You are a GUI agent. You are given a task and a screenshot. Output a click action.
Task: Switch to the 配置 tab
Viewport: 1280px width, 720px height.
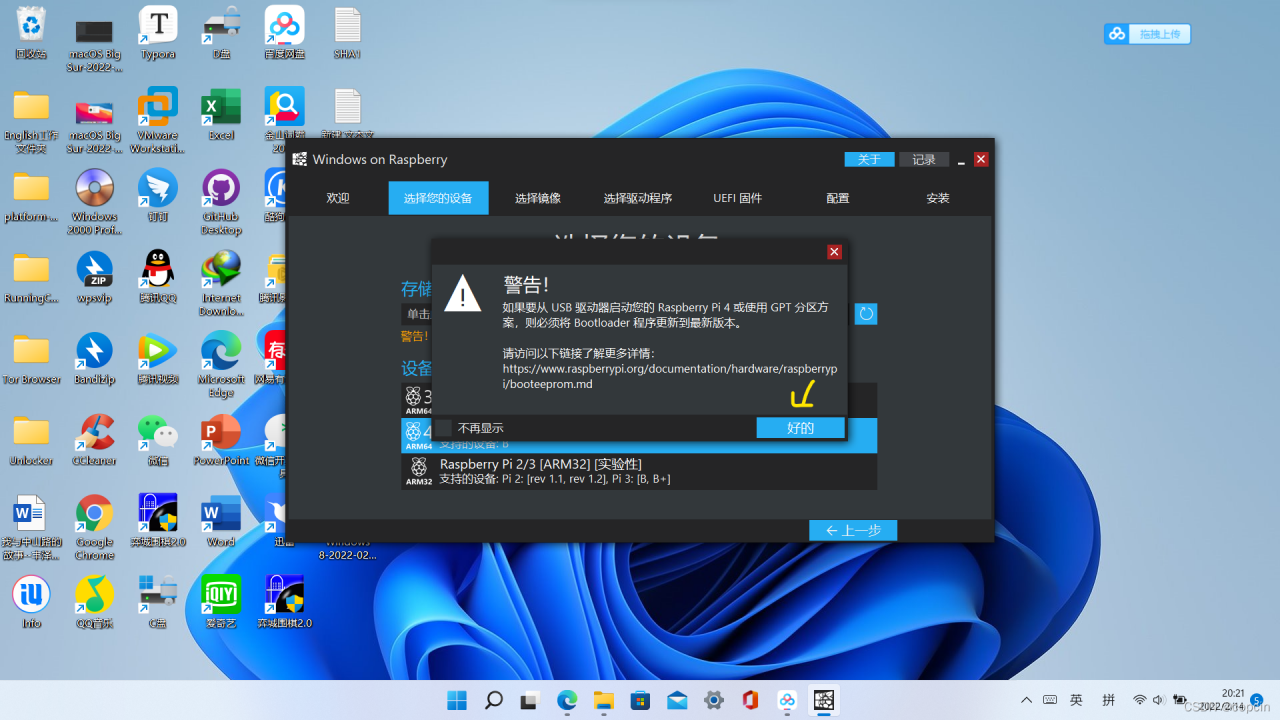pyautogui.click(x=838, y=198)
